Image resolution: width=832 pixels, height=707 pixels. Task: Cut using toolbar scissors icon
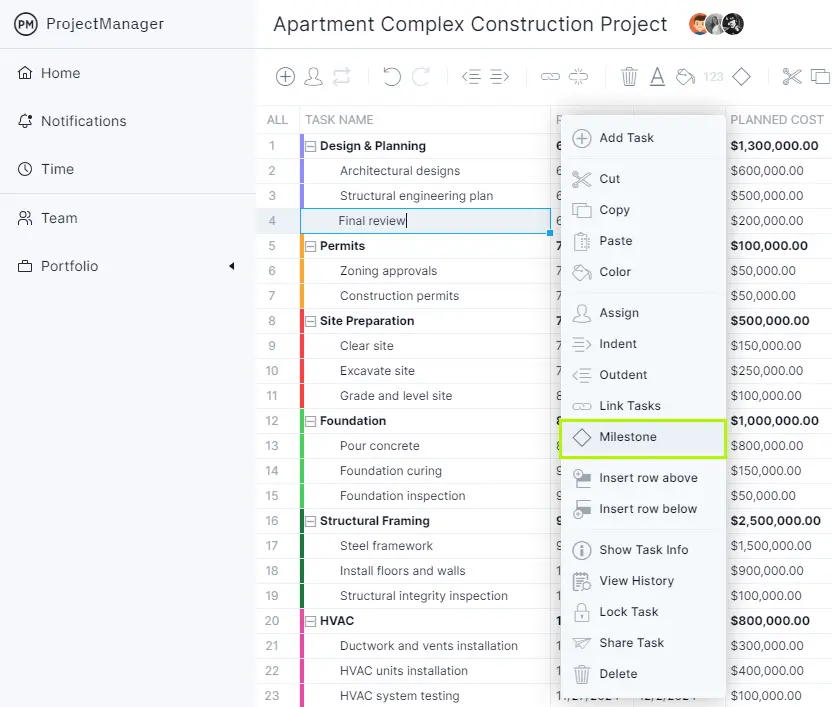click(792, 77)
